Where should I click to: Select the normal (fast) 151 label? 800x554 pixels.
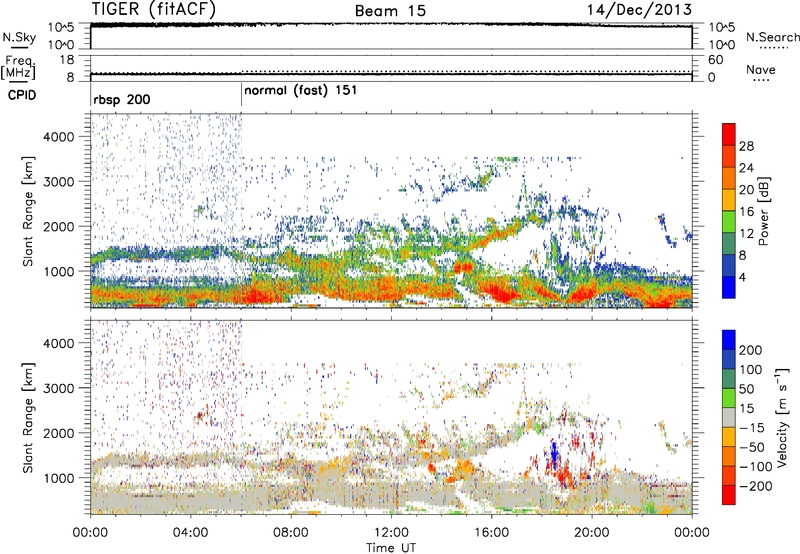pos(301,91)
